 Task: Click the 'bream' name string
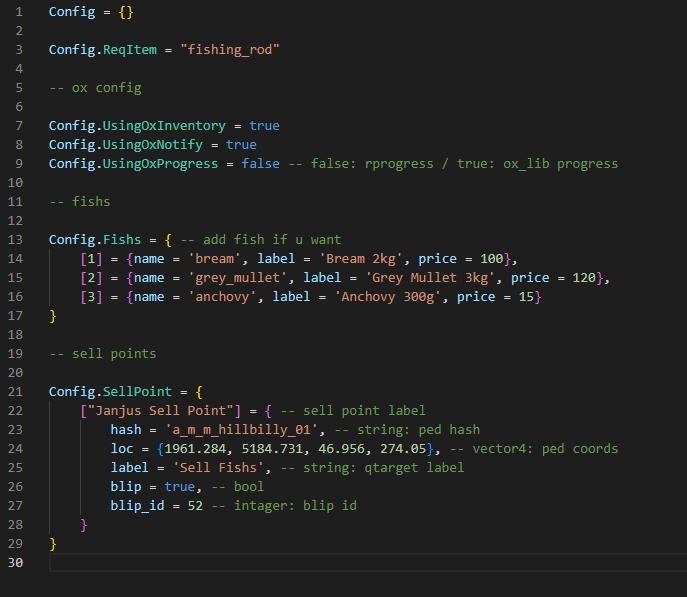pos(215,259)
